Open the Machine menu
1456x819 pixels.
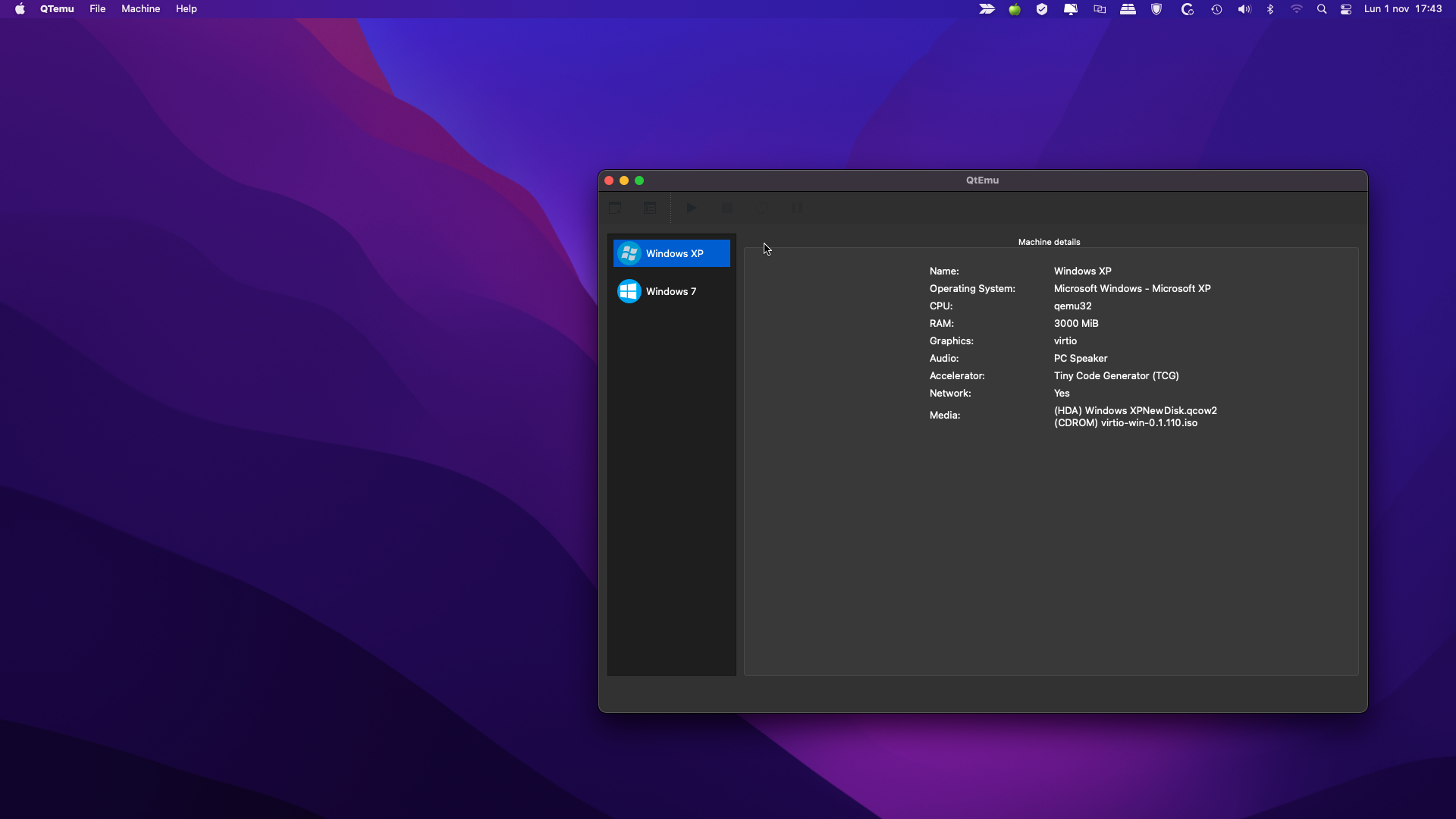[x=140, y=9]
